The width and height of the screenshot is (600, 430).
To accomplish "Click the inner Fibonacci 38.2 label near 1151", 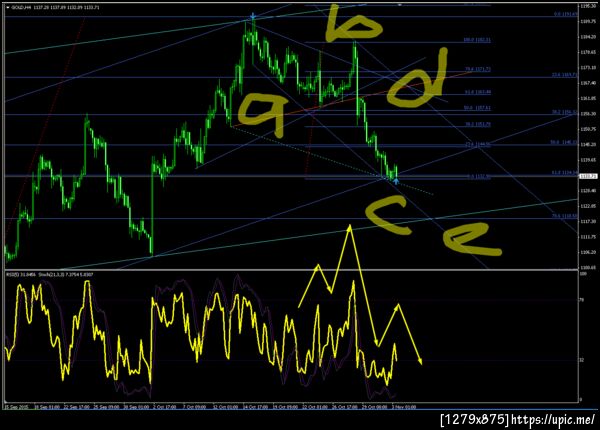I will pyautogui.click(x=478, y=124).
